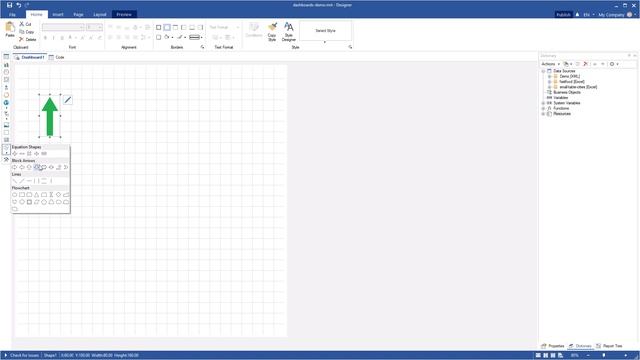Select the Dashboard1 tab

(30, 57)
